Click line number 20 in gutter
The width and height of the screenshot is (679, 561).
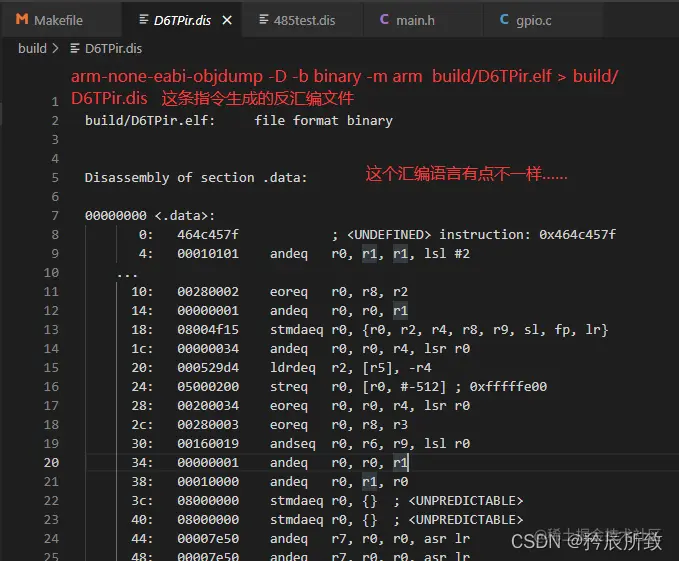pos(51,462)
